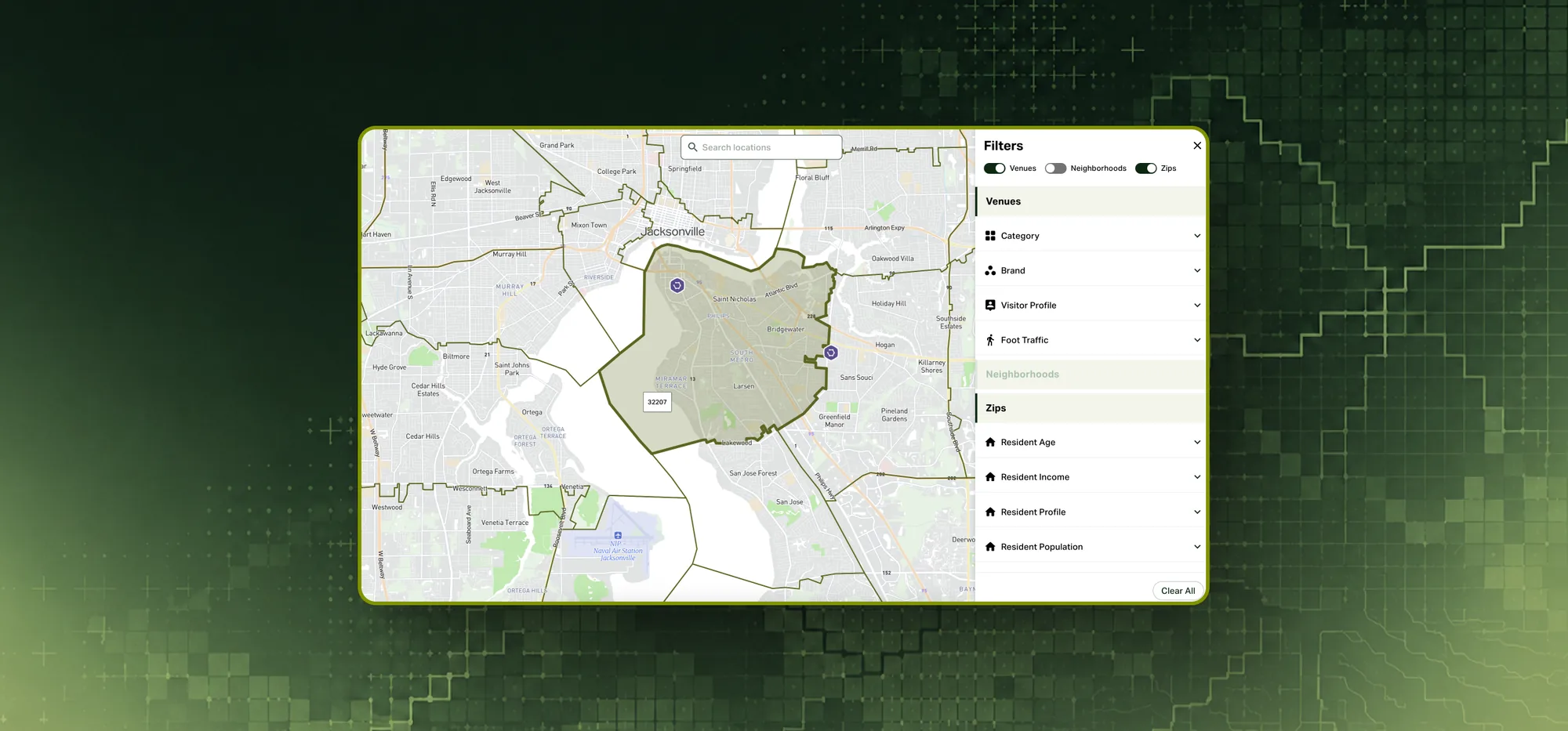Click the Search locations input field
1568x731 pixels.
pyautogui.click(x=761, y=147)
